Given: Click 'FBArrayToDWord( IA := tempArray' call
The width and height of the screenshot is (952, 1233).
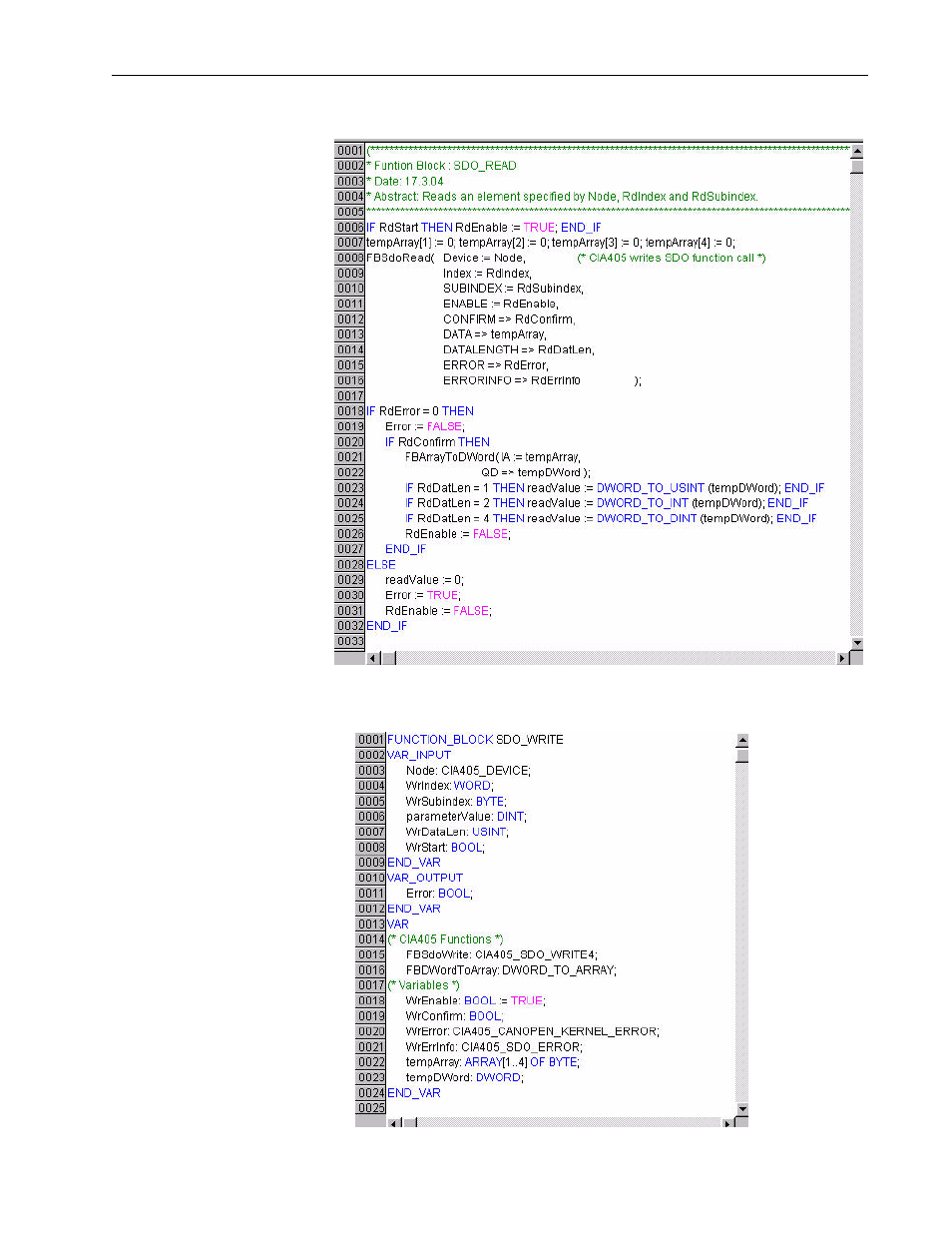Looking at the screenshot, I should coord(493,457).
